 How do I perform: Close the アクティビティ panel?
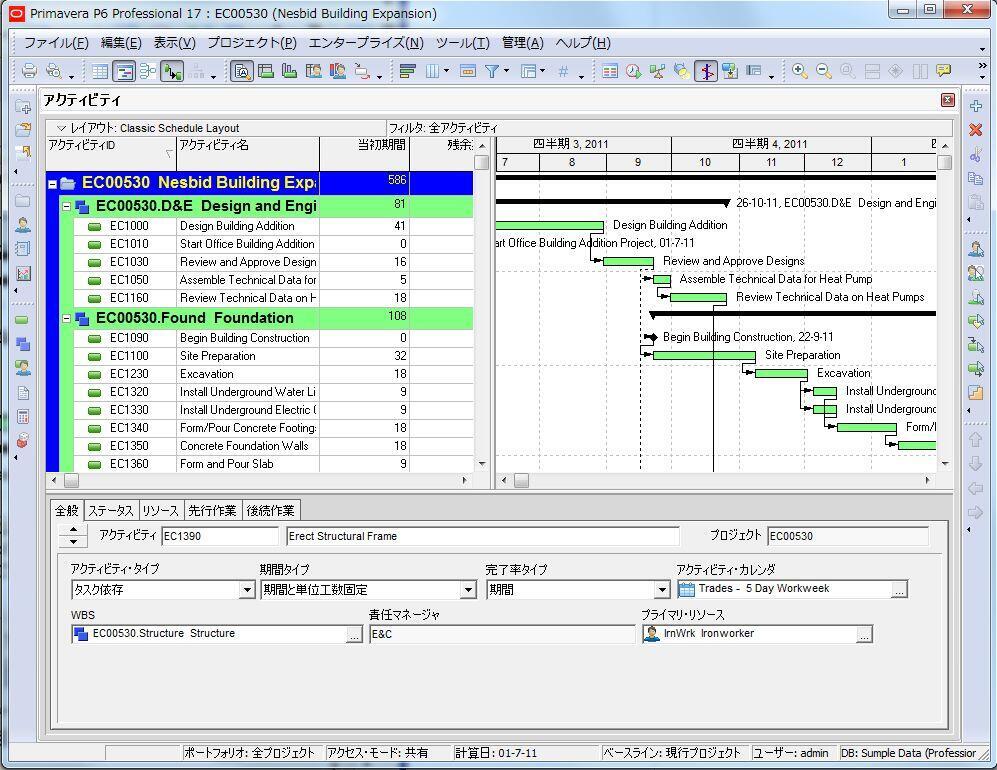(x=947, y=100)
